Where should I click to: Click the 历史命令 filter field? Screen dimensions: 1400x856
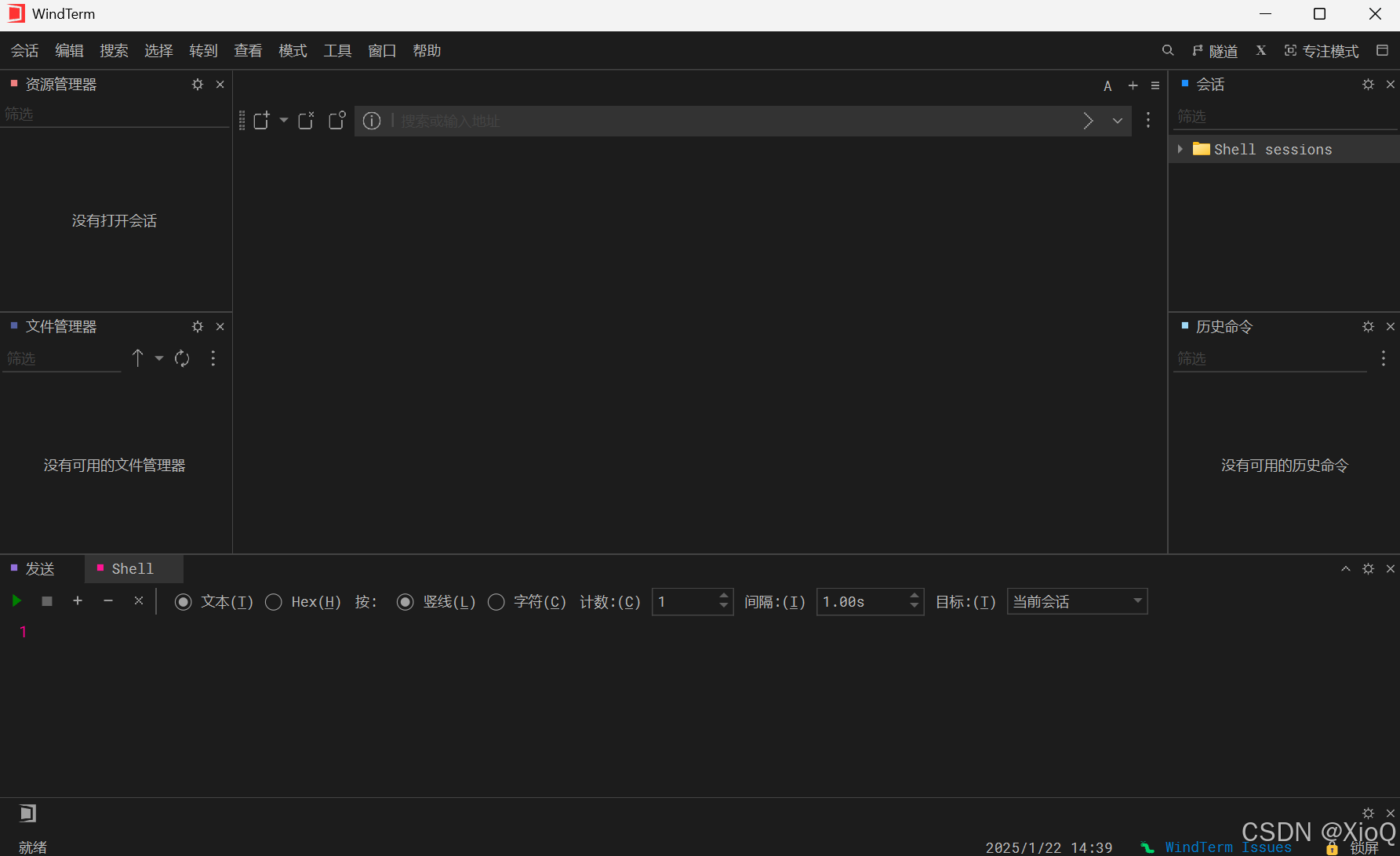(x=1270, y=359)
